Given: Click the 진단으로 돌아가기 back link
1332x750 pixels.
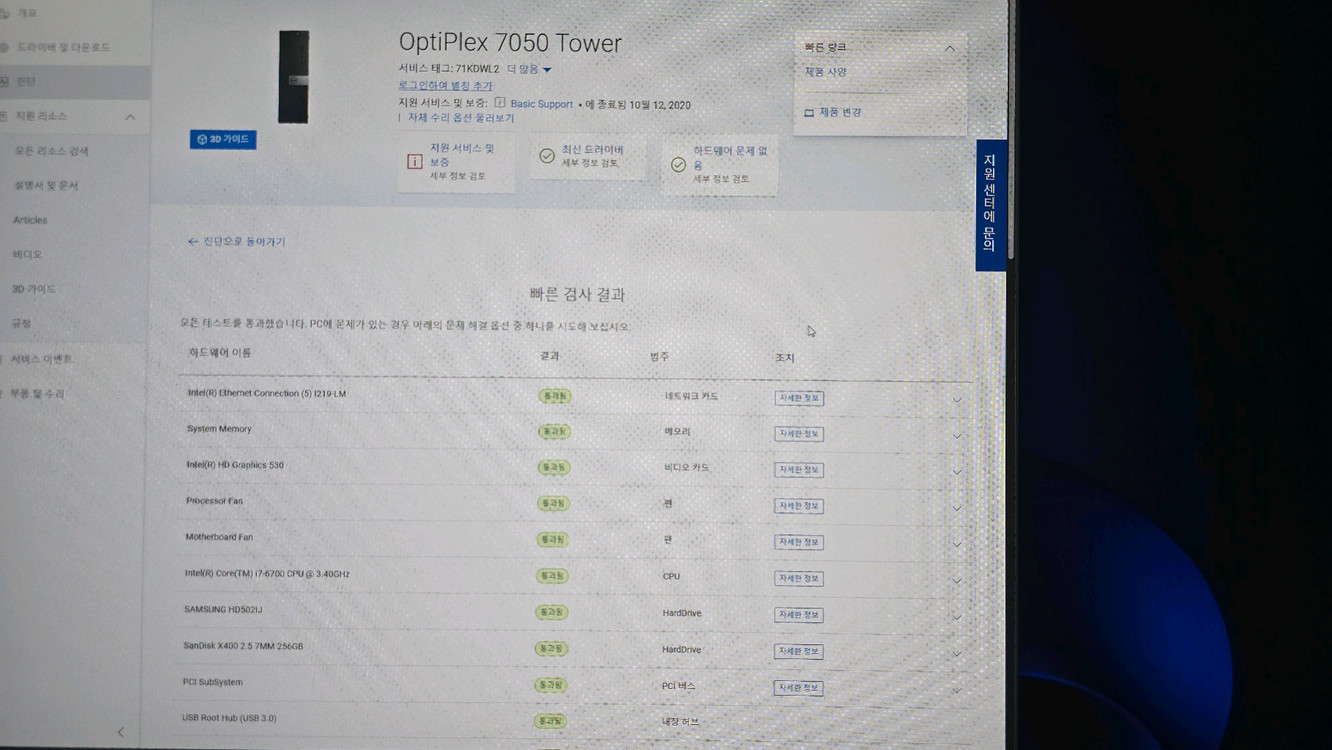Looking at the screenshot, I should click(x=236, y=241).
